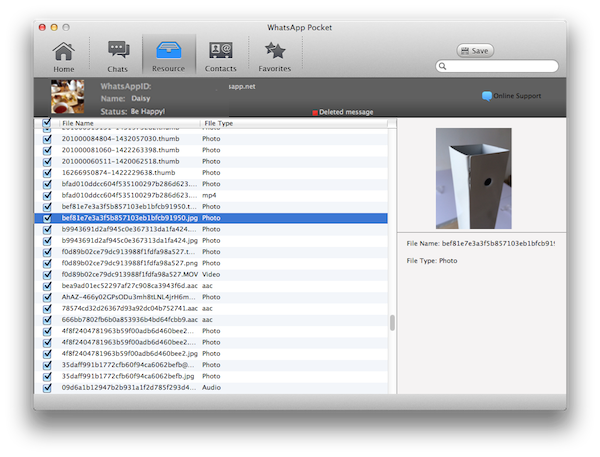Click the File Name text in preview panel
Screen dimensions: 600x457
481,243
